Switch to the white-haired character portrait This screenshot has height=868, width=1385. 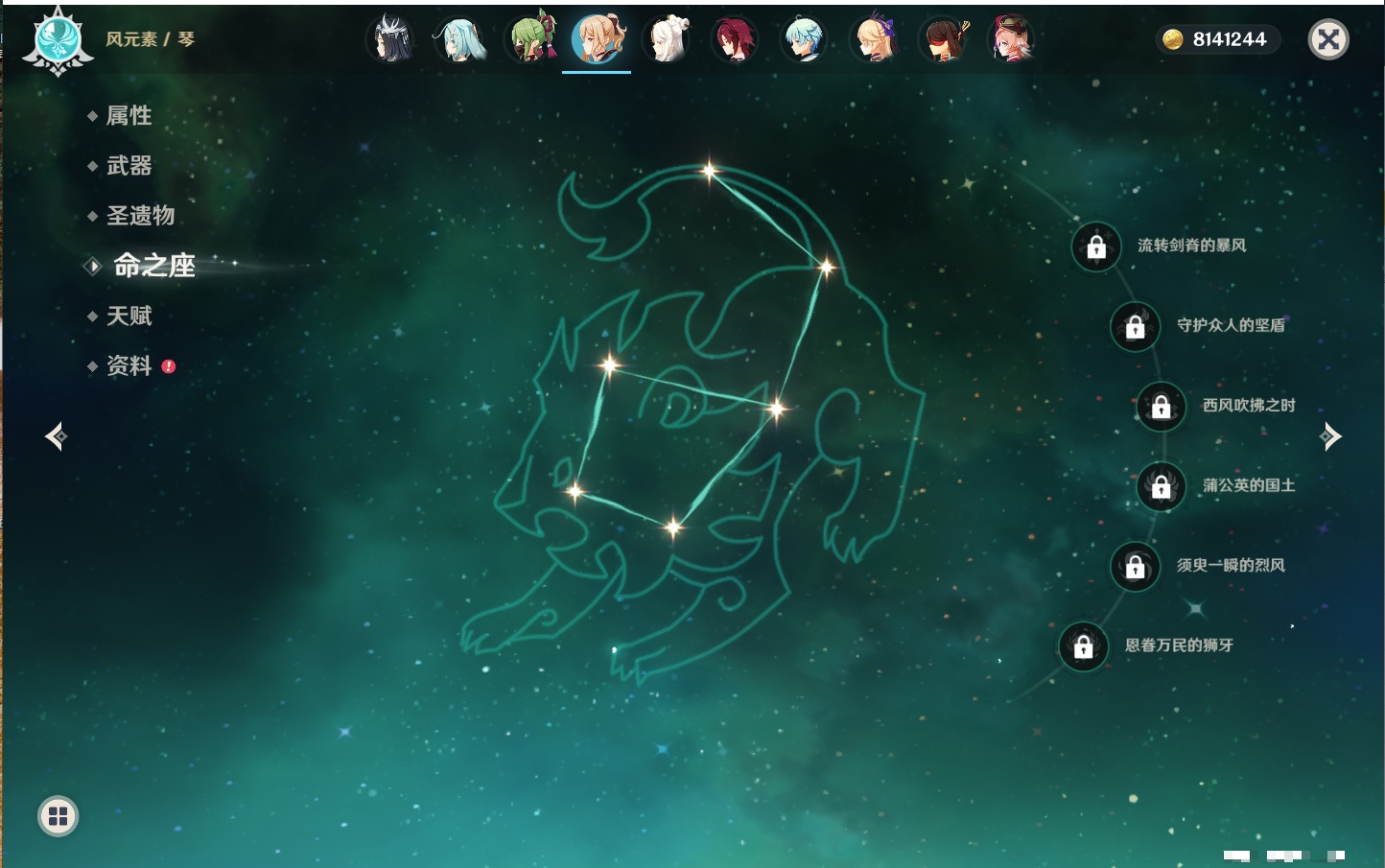(668, 39)
